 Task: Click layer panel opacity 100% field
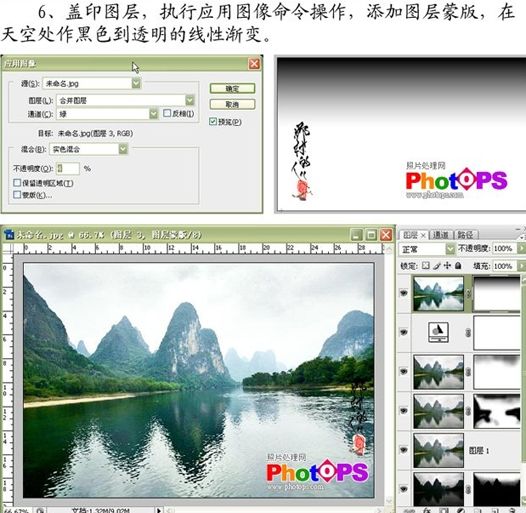(504, 249)
